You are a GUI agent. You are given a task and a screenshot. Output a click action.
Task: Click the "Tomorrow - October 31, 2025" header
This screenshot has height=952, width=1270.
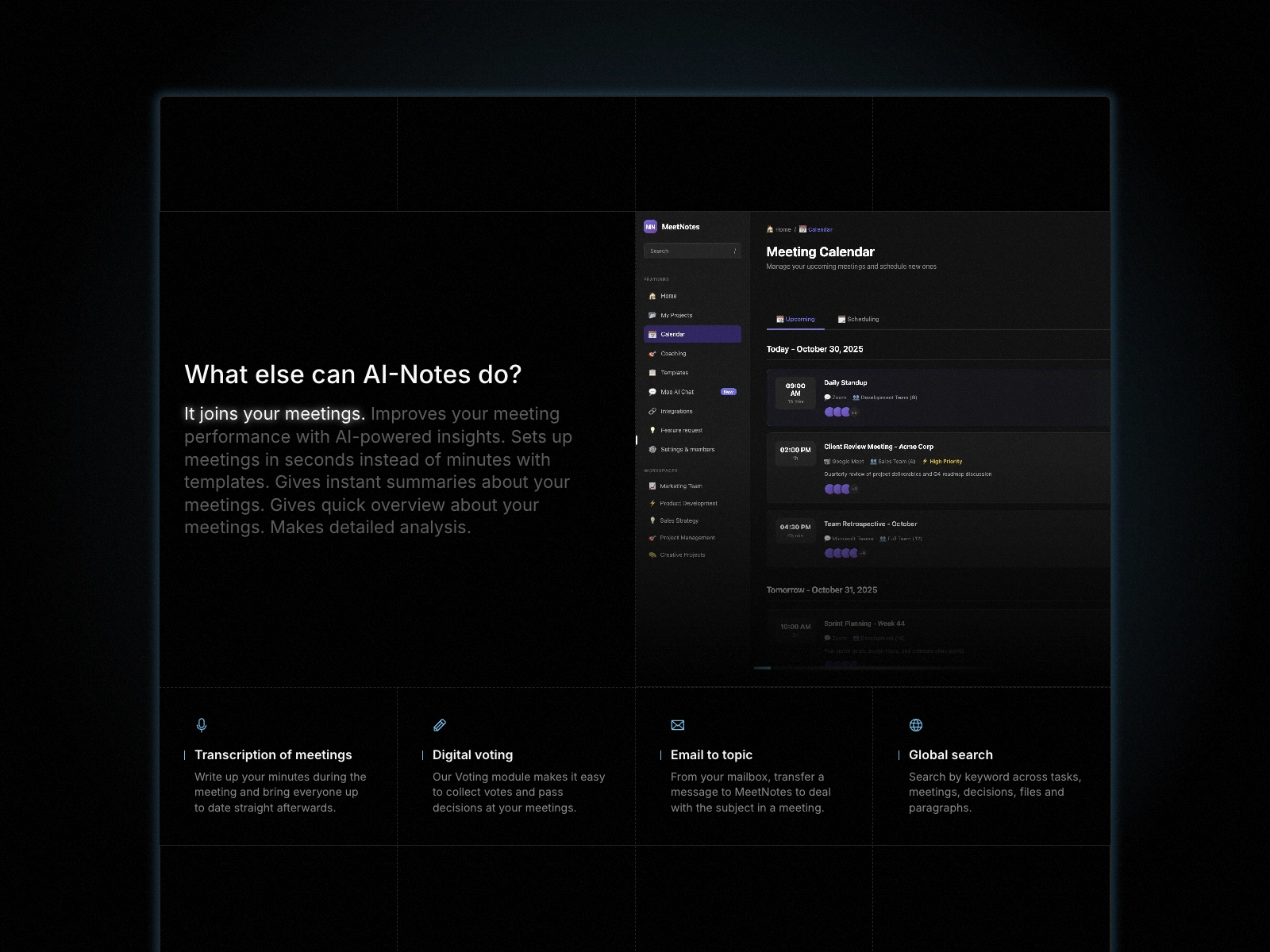(x=822, y=590)
